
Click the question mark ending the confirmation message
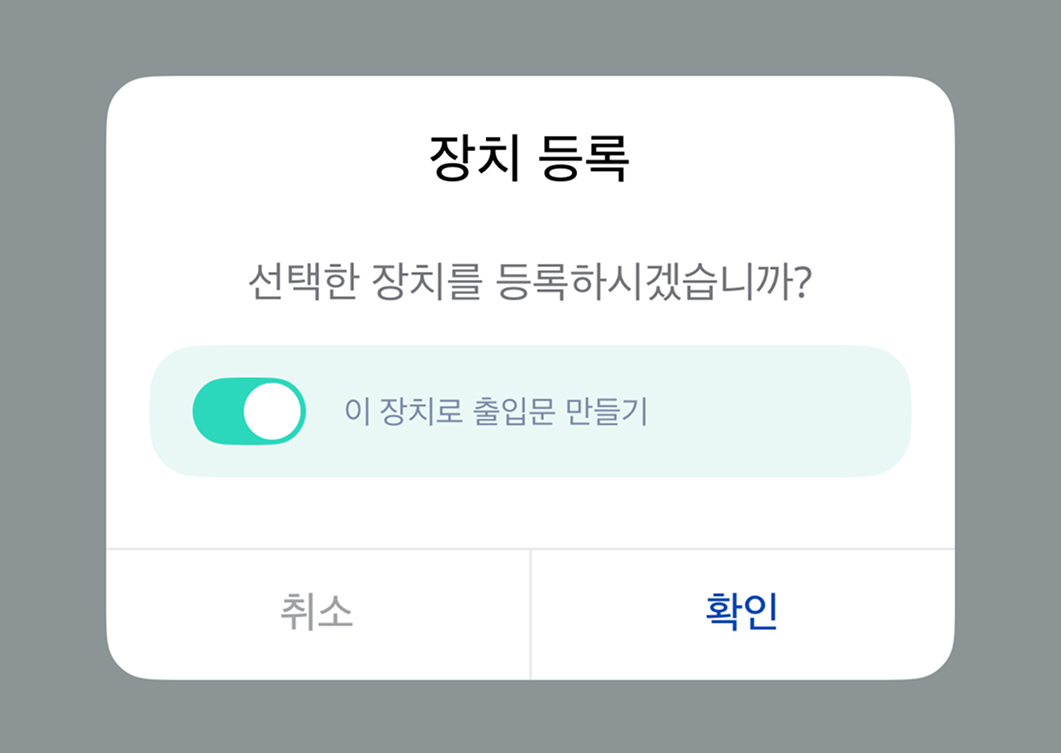click(x=798, y=285)
